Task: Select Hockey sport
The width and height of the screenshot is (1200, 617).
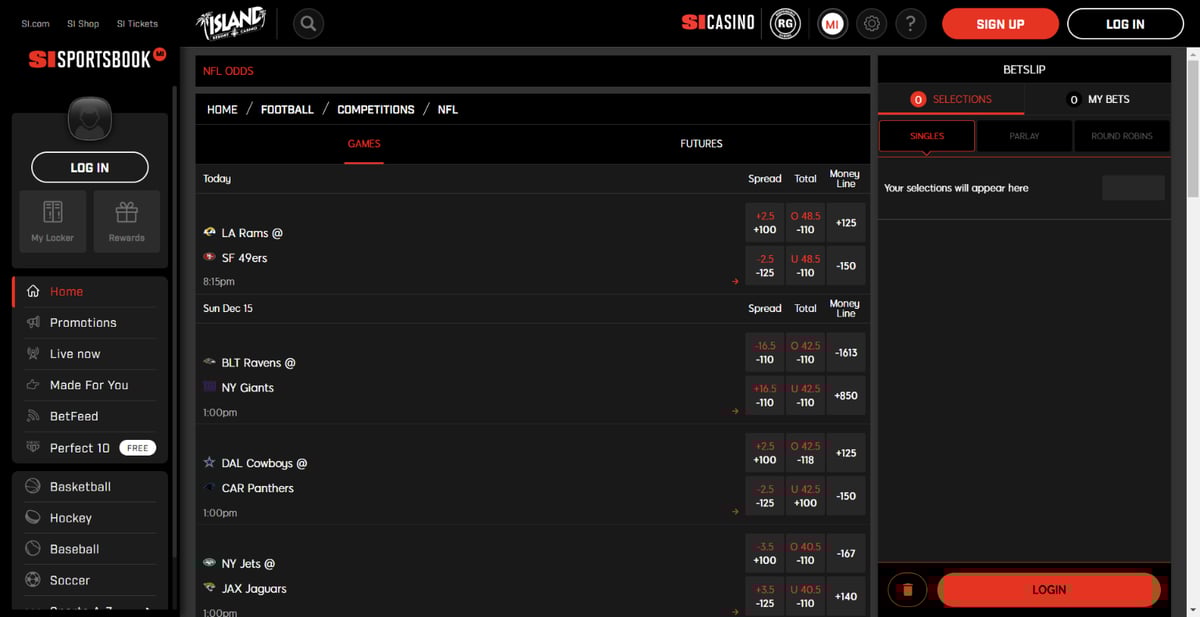Action: [90, 518]
